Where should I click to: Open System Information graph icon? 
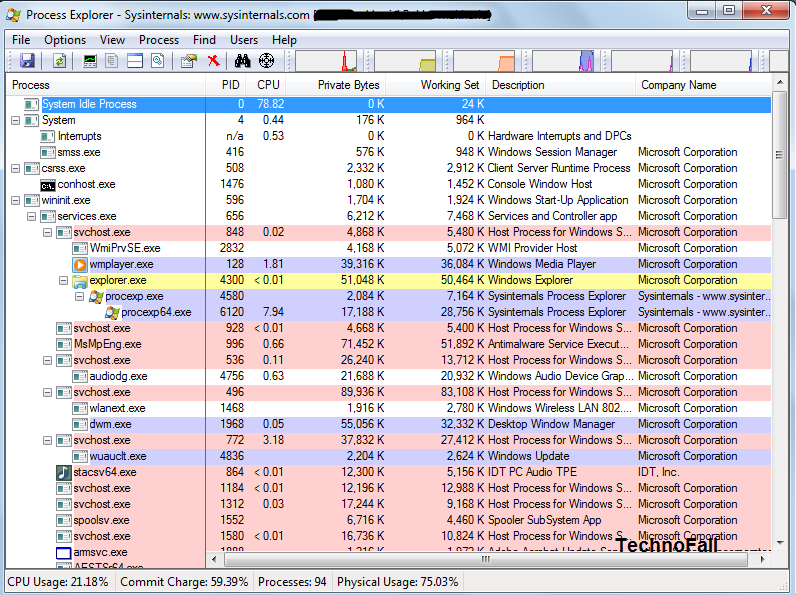click(90, 61)
